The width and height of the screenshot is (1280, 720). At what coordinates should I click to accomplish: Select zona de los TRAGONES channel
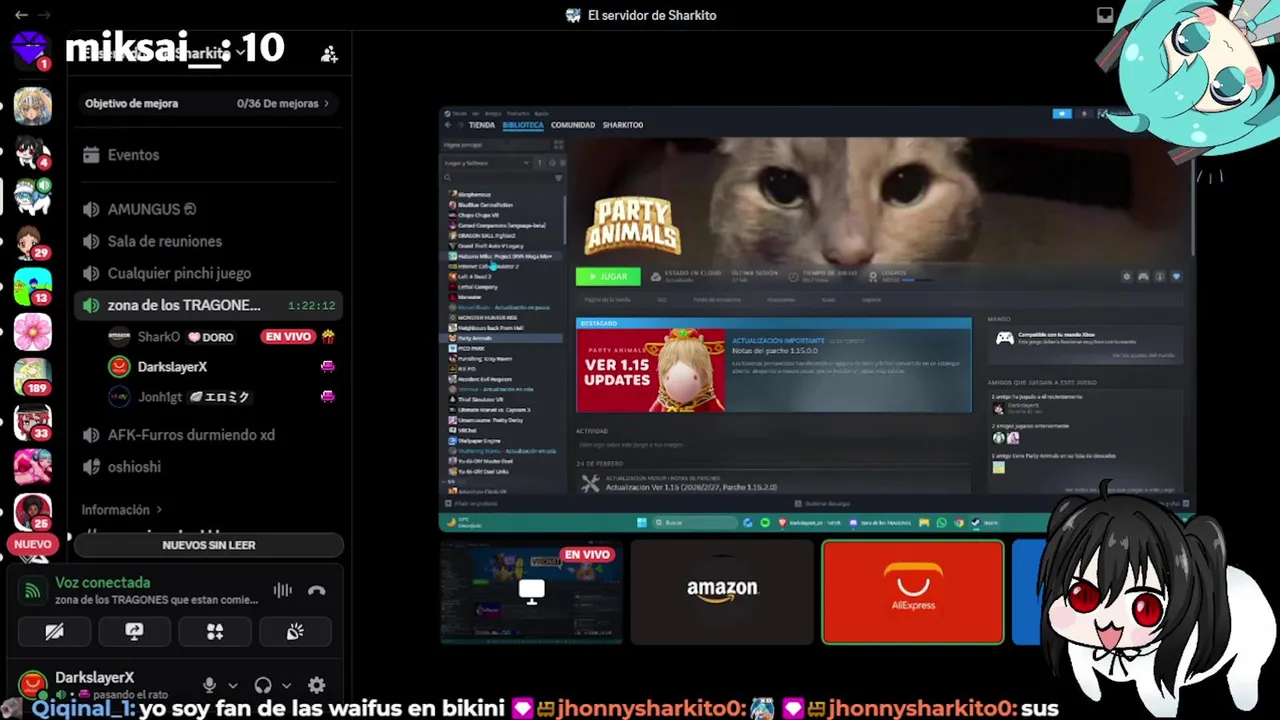(x=209, y=305)
